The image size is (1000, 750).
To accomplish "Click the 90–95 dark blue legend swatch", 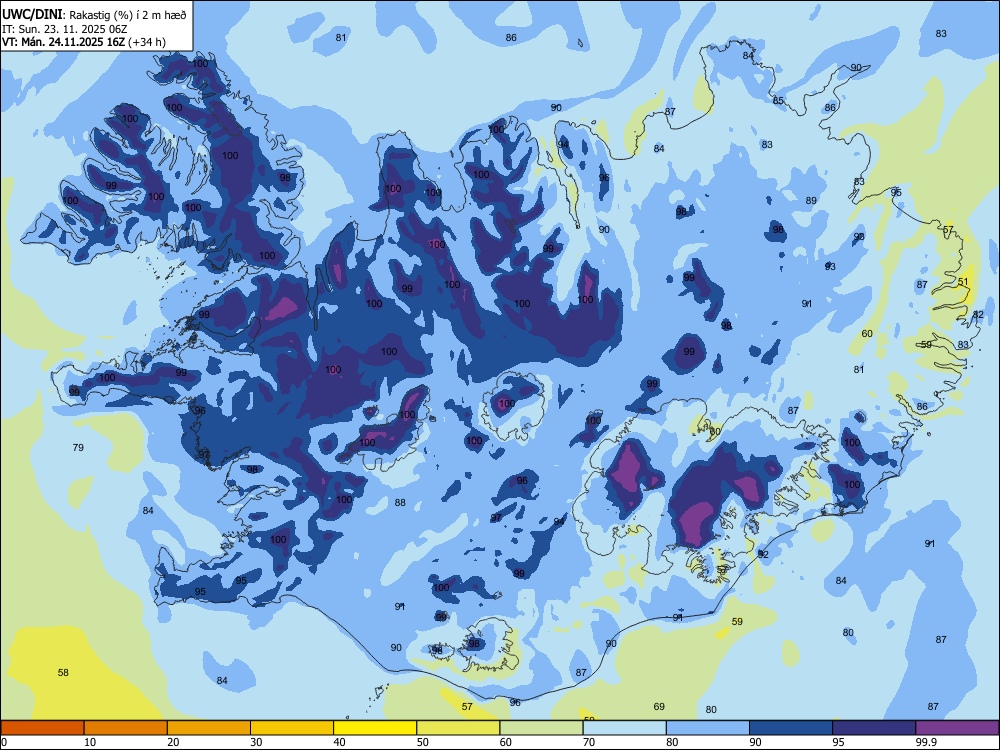I will (x=791, y=728).
